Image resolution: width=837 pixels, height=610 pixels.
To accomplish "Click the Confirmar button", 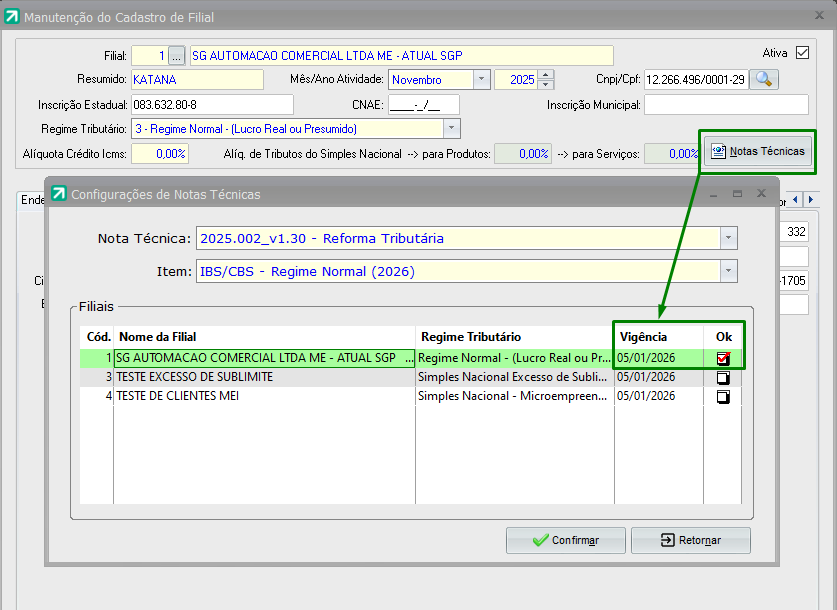I will 565,540.
